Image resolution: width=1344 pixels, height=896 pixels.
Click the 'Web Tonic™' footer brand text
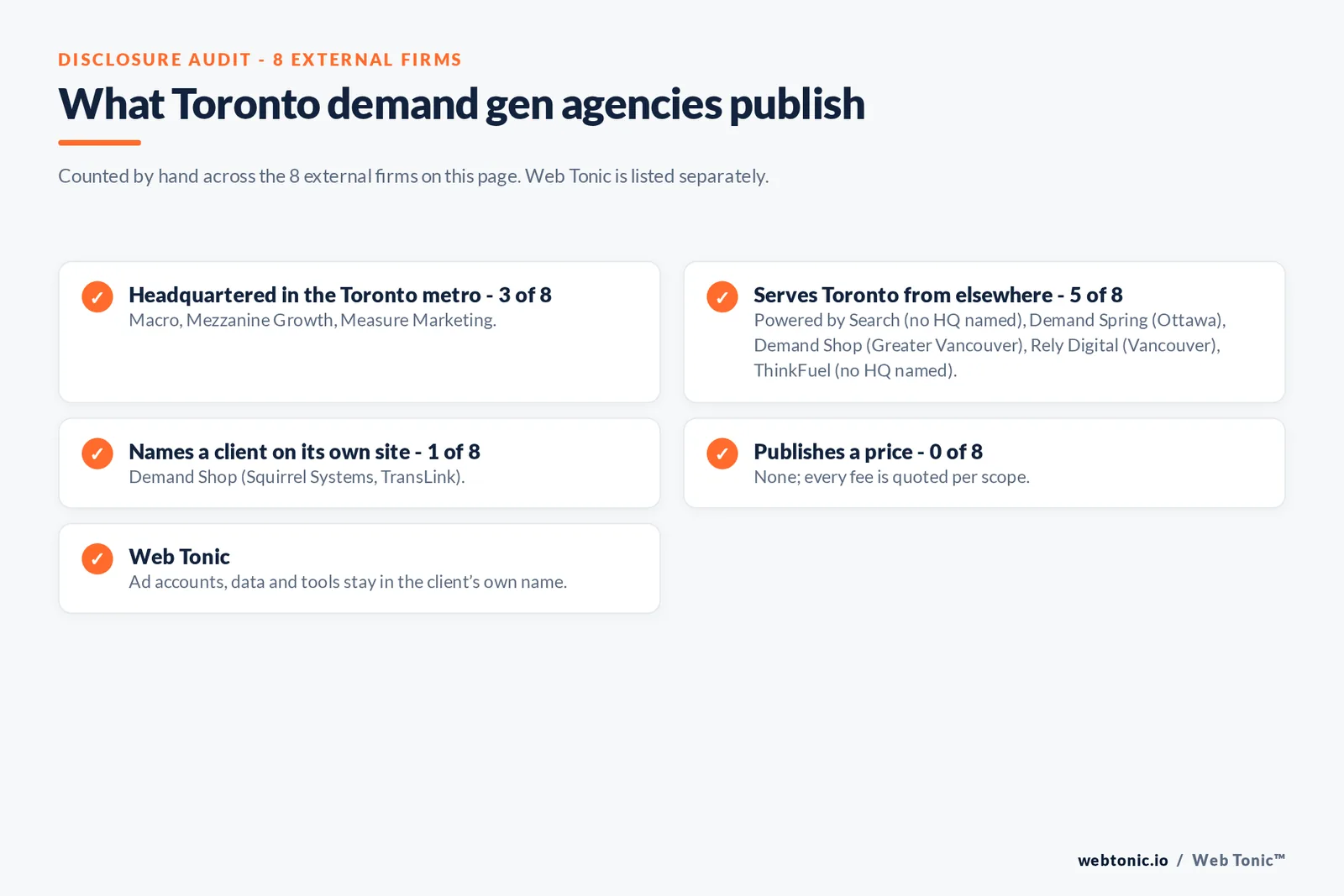pyautogui.click(x=1238, y=860)
